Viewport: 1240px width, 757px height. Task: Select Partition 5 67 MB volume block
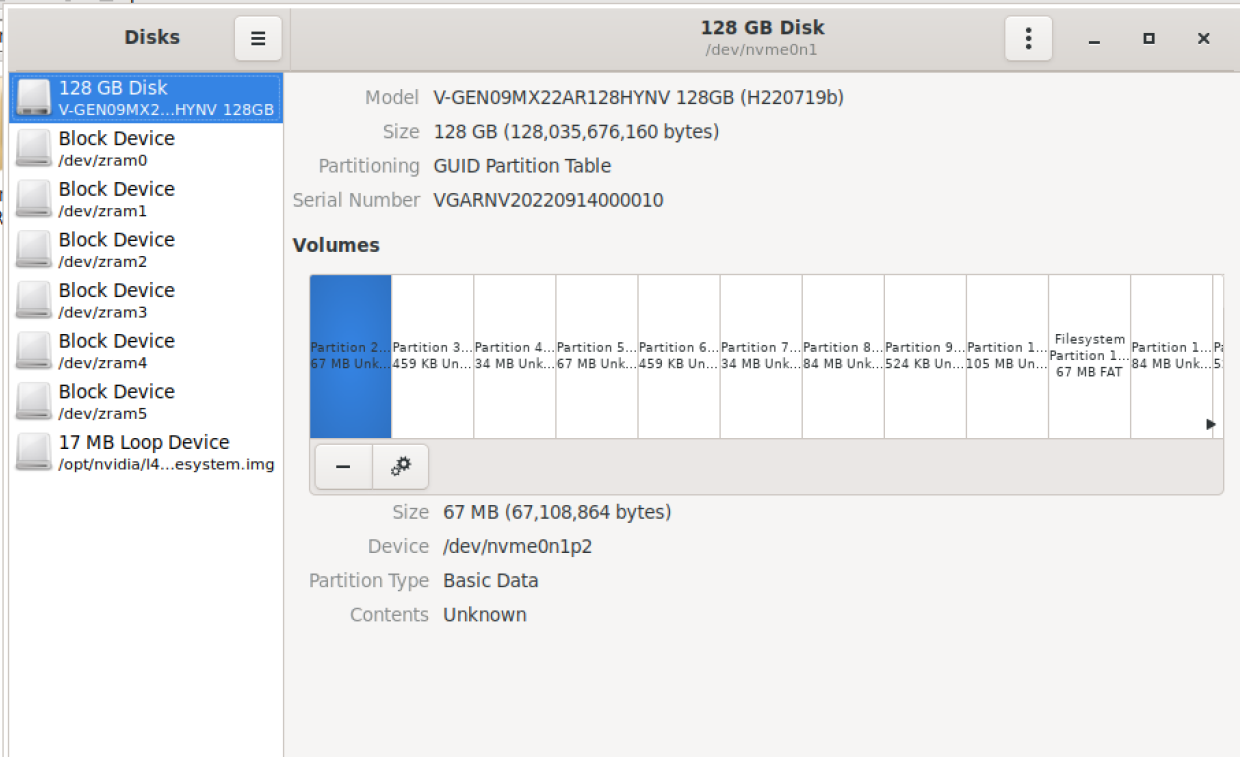(597, 357)
